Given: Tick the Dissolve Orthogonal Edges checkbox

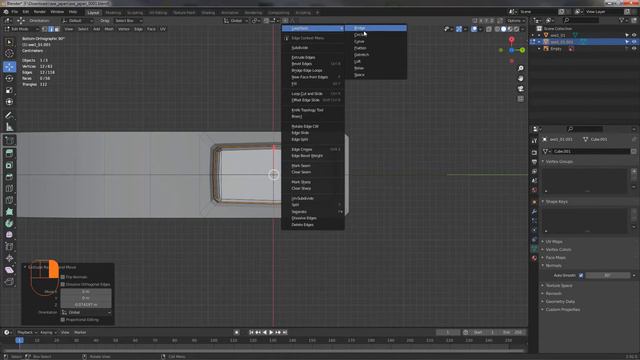Looking at the screenshot, I should point(62,284).
